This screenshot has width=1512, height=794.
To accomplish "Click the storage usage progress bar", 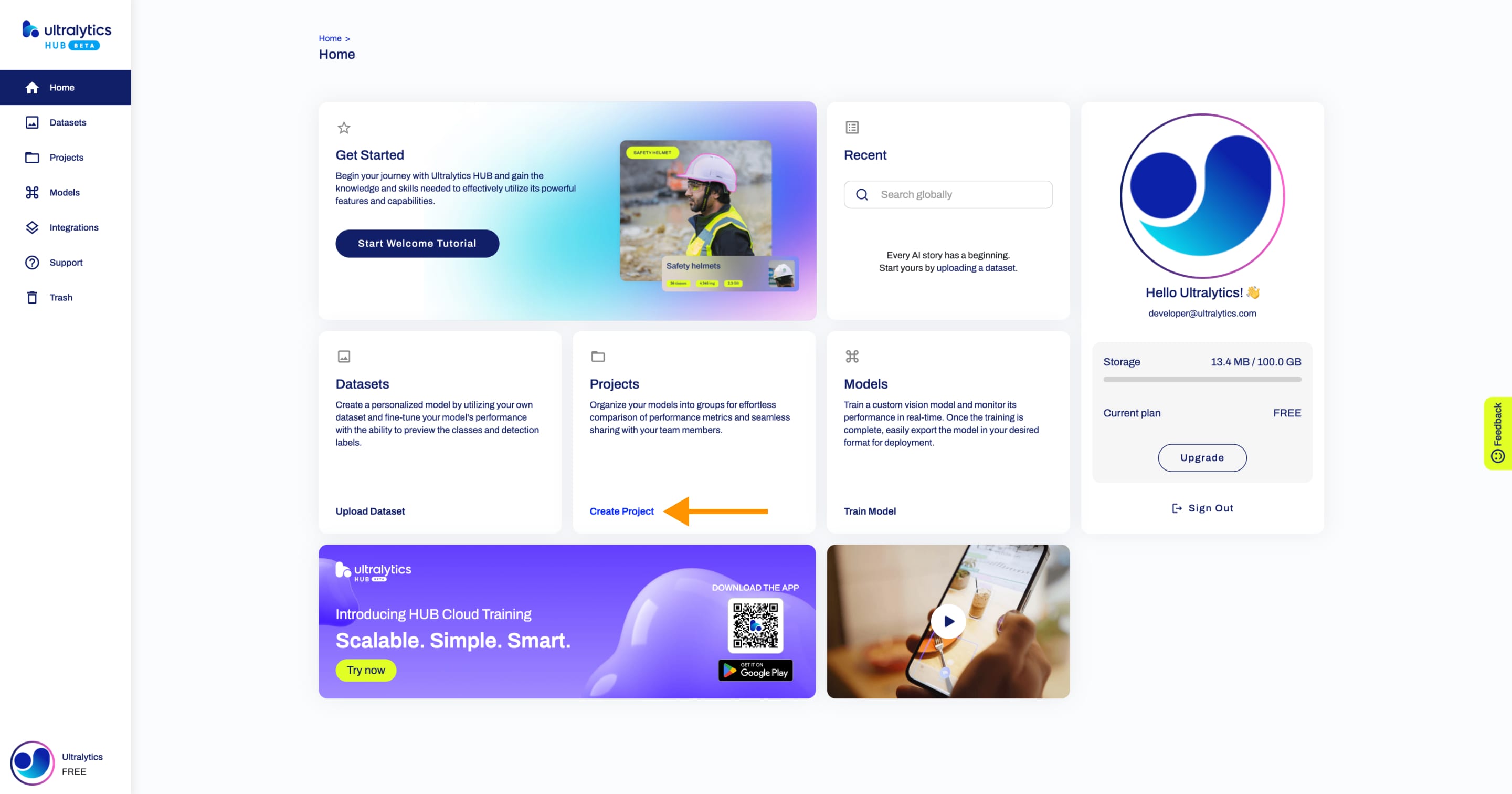I will click(x=1202, y=380).
